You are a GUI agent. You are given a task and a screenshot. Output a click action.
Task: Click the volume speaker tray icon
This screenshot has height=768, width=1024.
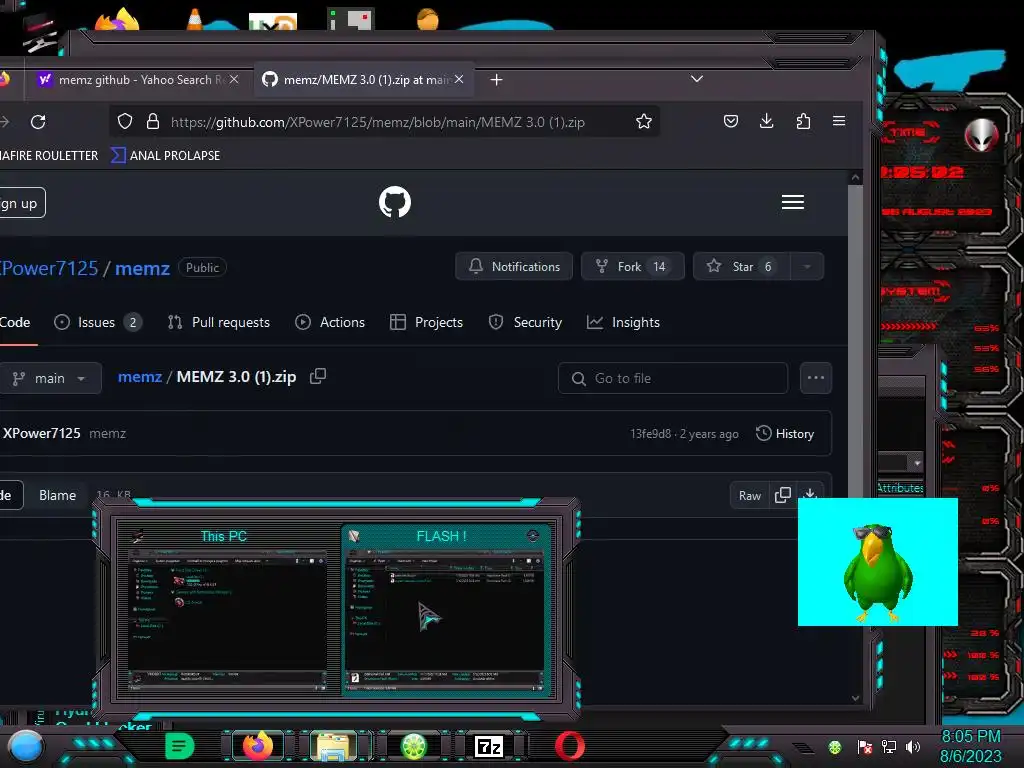coord(913,747)
